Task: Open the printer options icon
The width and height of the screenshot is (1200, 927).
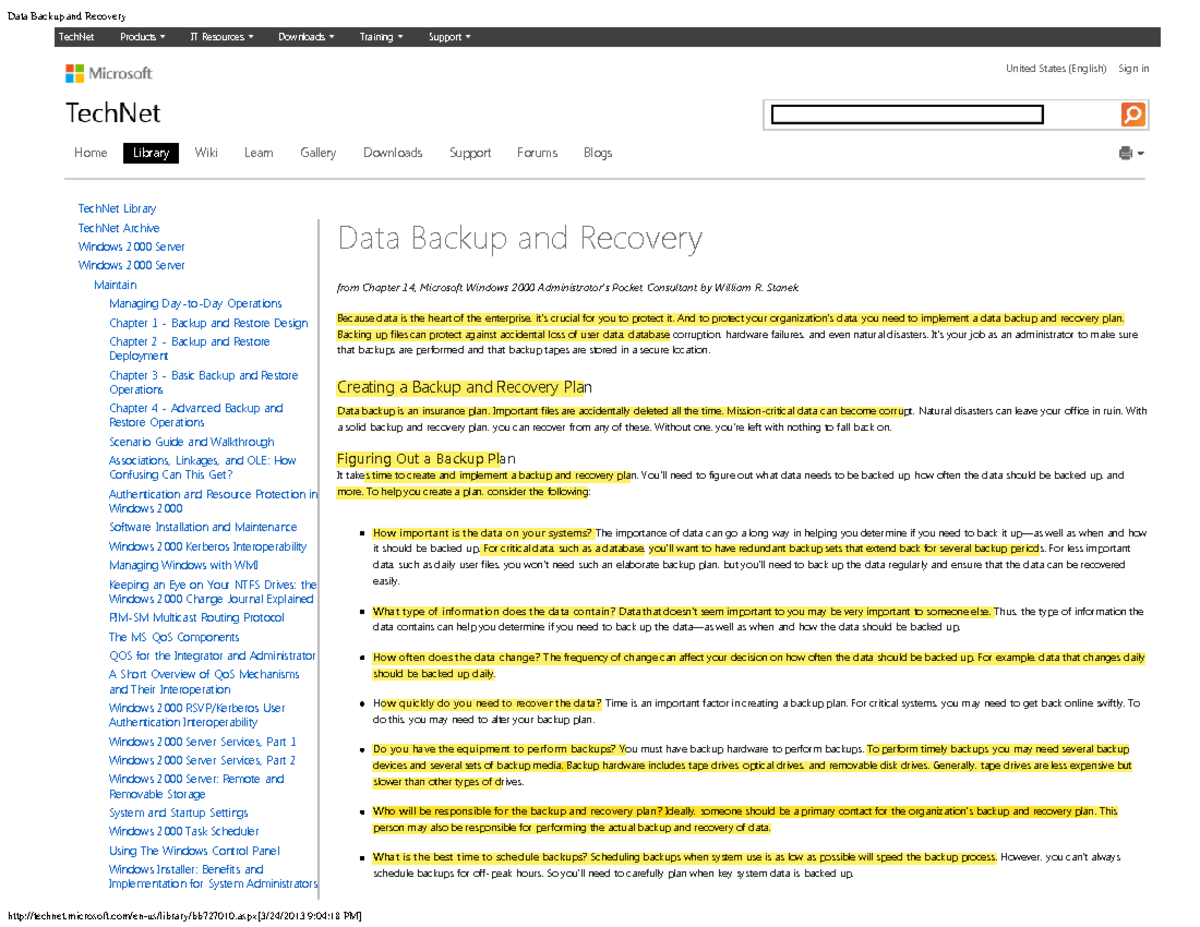Action: point(1124,152)
